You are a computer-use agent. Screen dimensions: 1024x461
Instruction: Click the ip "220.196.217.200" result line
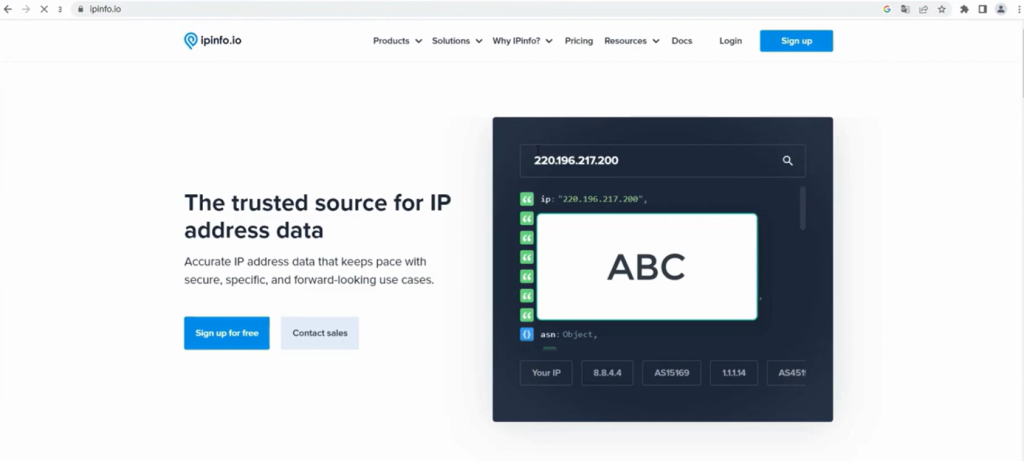click(x=594, y=199)
